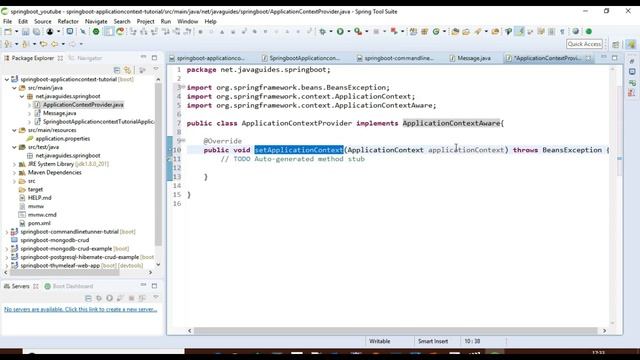Click the highlighted setApplicationContext method name
640x360 pixels.
[299, 150]
